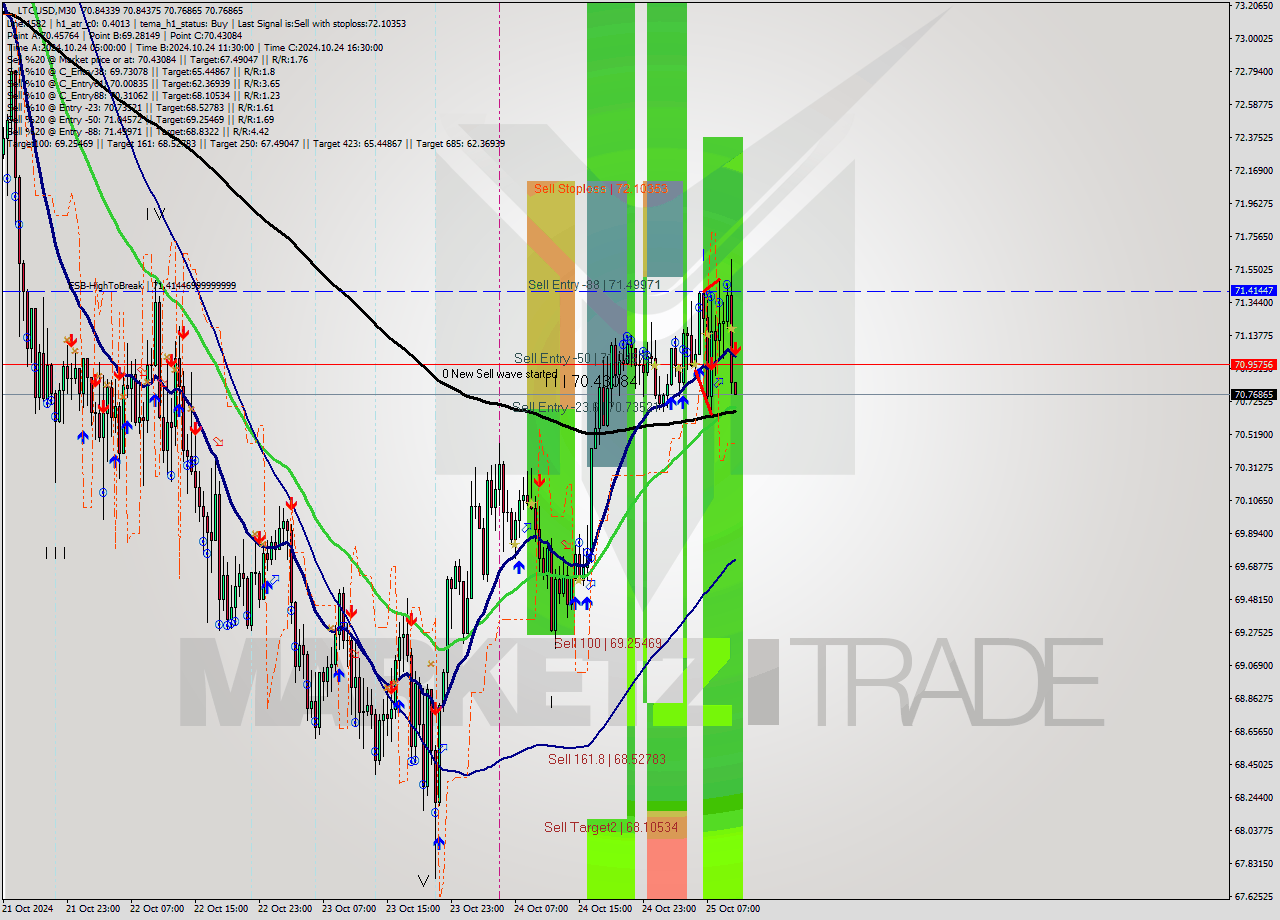Click the '21 Oct 2024' time axis label

pyautogui.click(x=26, y=909)
